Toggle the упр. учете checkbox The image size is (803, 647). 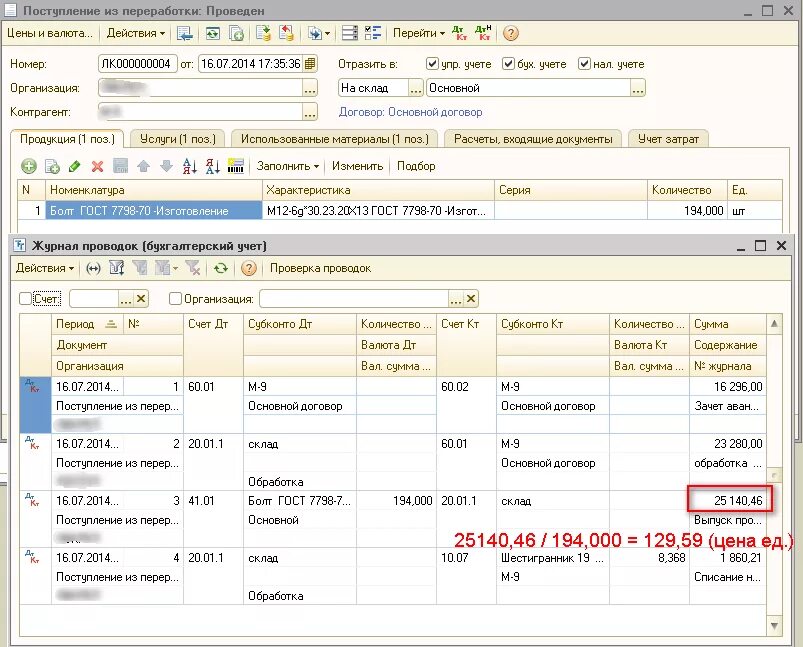point(432,64)
